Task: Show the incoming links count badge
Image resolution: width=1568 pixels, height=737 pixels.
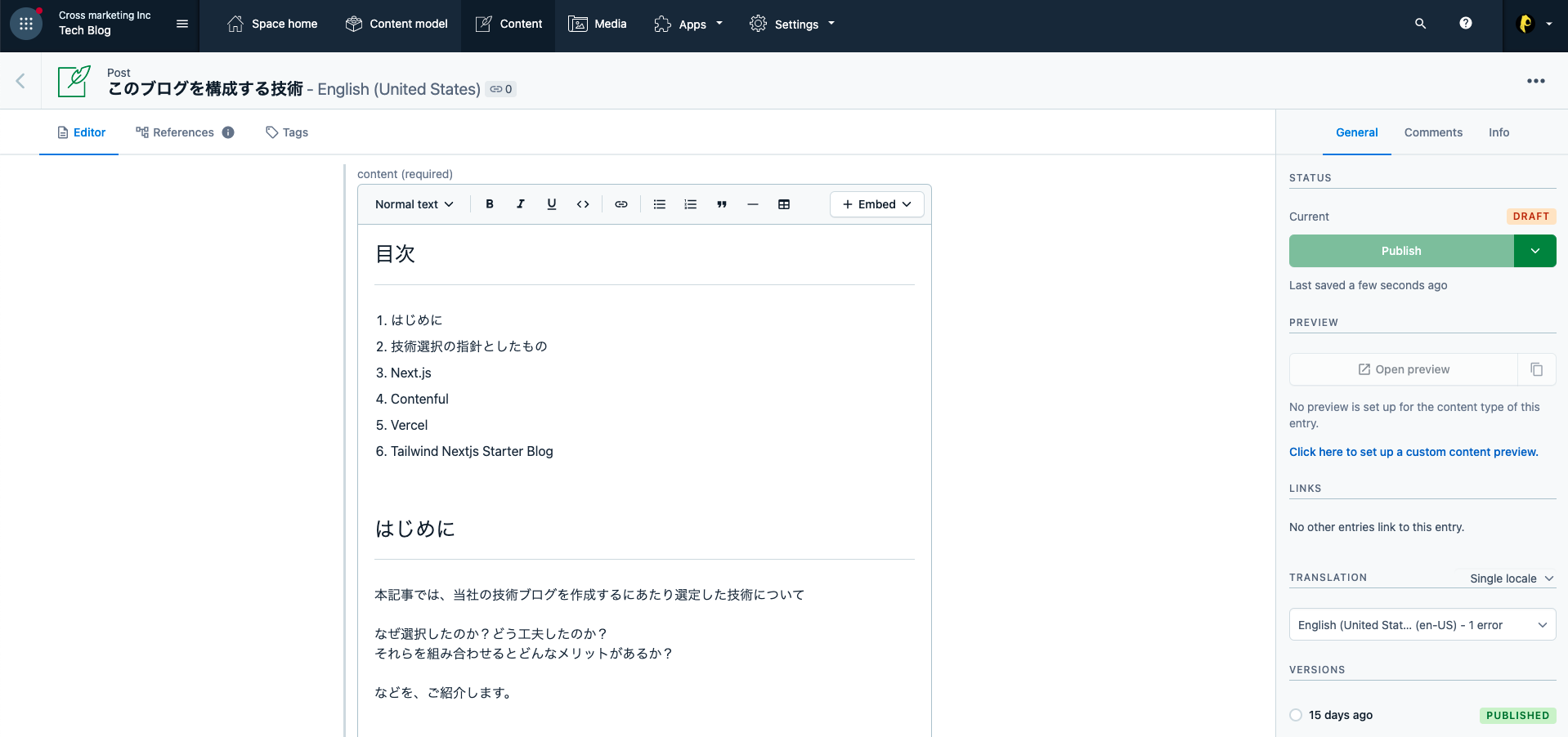Action: tap(501, 89)
